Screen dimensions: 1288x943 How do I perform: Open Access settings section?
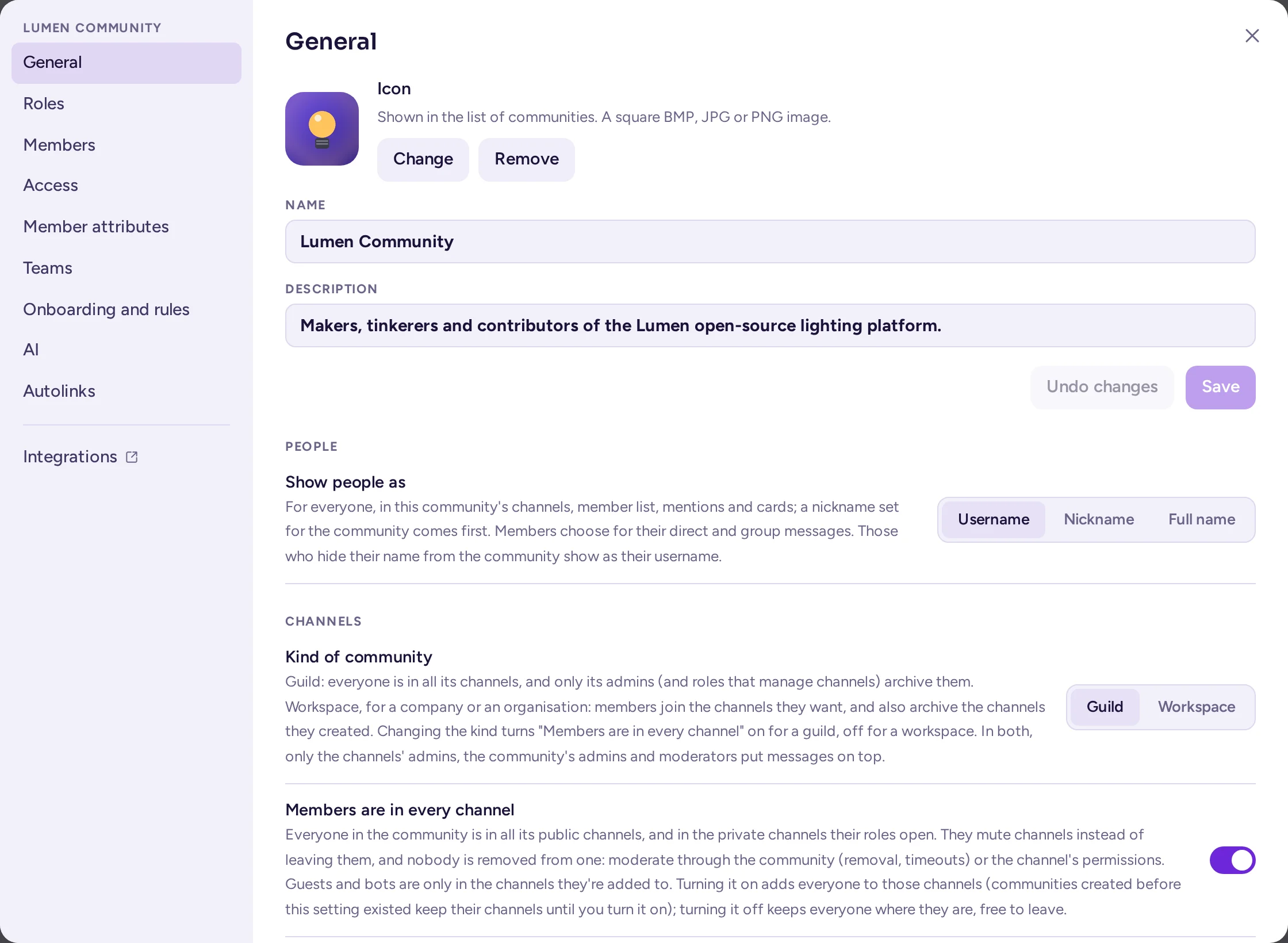point(126,186)
